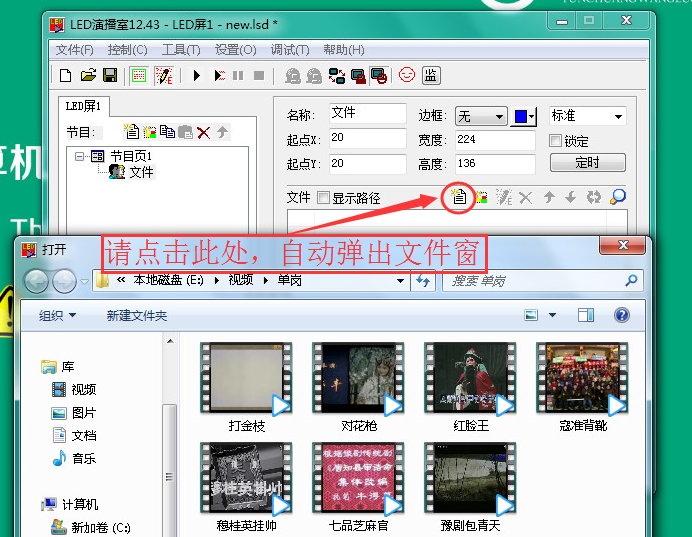Toggle the 显示路径 show path checkbox
Screen dimensions: 692x537
[323, 198]
